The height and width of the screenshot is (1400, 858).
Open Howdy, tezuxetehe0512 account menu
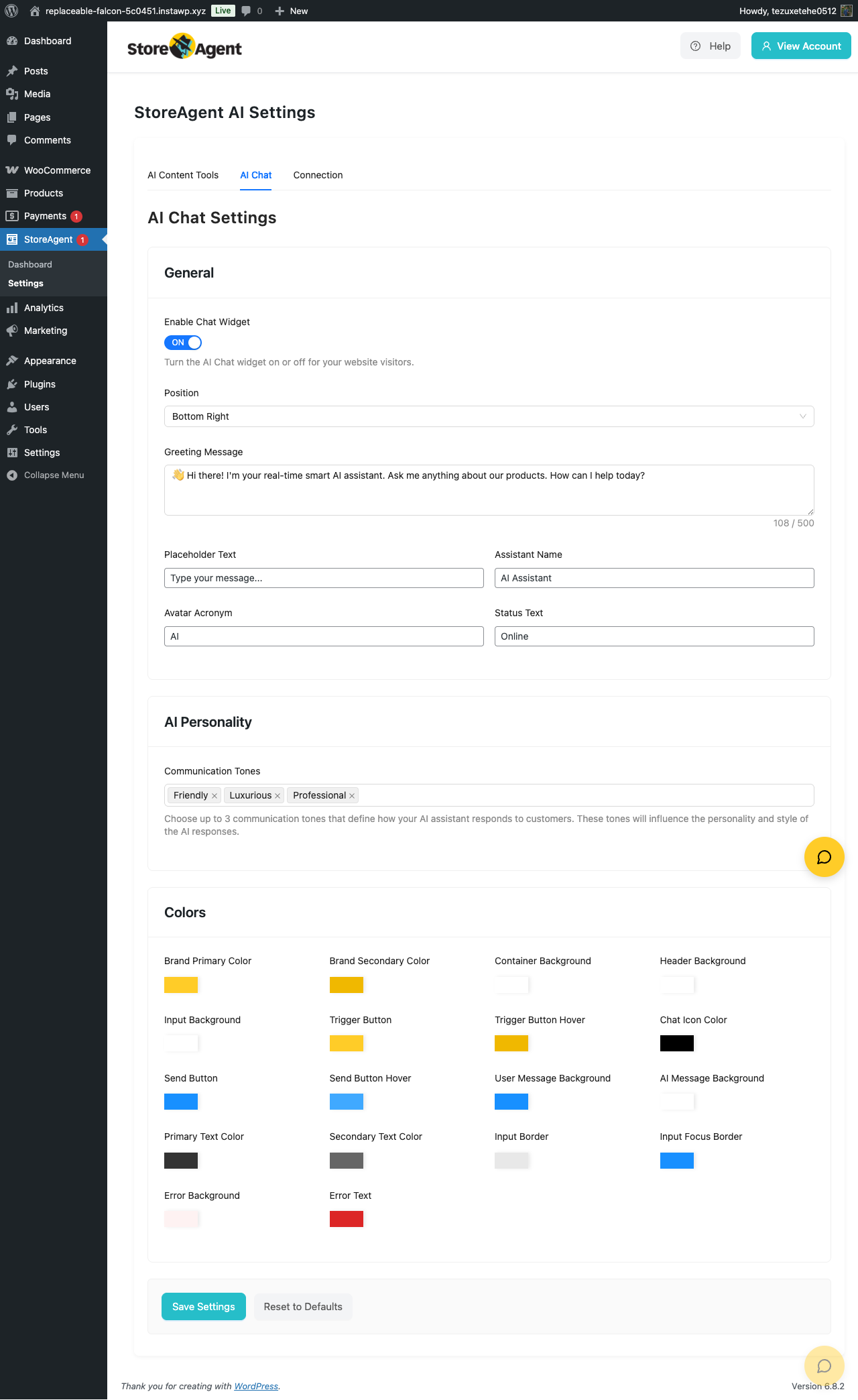pos(796,11)
